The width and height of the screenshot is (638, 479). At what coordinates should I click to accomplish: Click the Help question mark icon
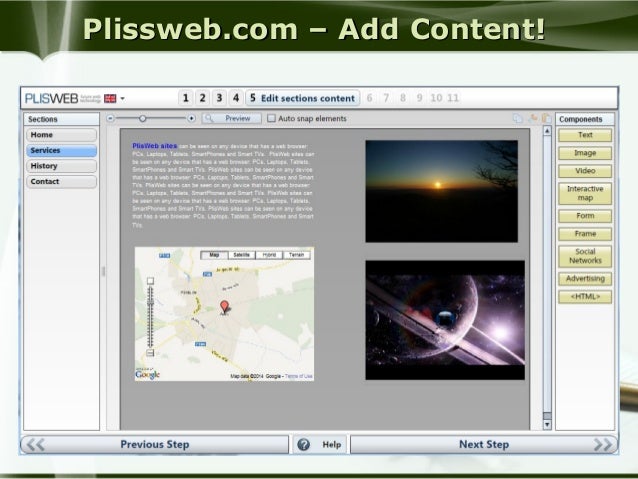pos(304,444)
